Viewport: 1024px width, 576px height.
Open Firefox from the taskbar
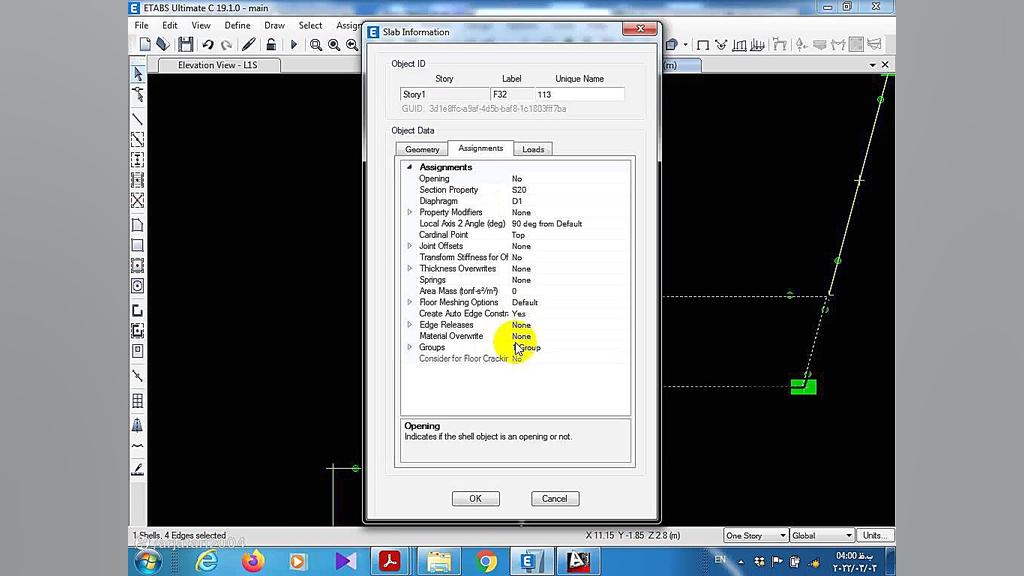(253, 561)
